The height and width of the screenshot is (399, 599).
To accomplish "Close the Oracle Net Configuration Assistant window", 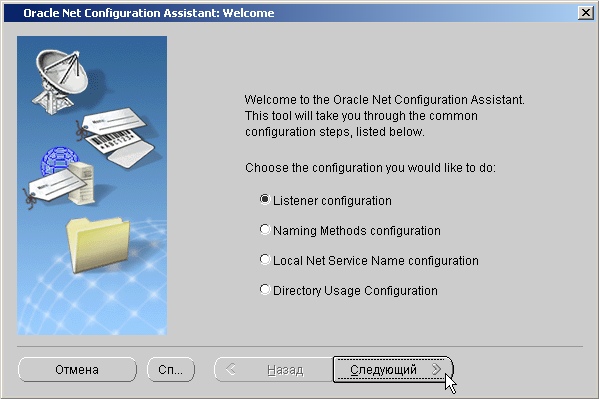I will tap(586, 13).
